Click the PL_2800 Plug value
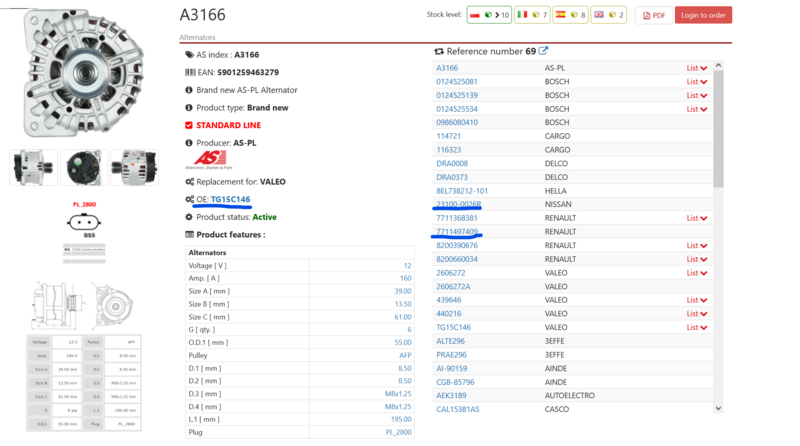The height and width of the screenshot is (446, 800). click(398, 432)
